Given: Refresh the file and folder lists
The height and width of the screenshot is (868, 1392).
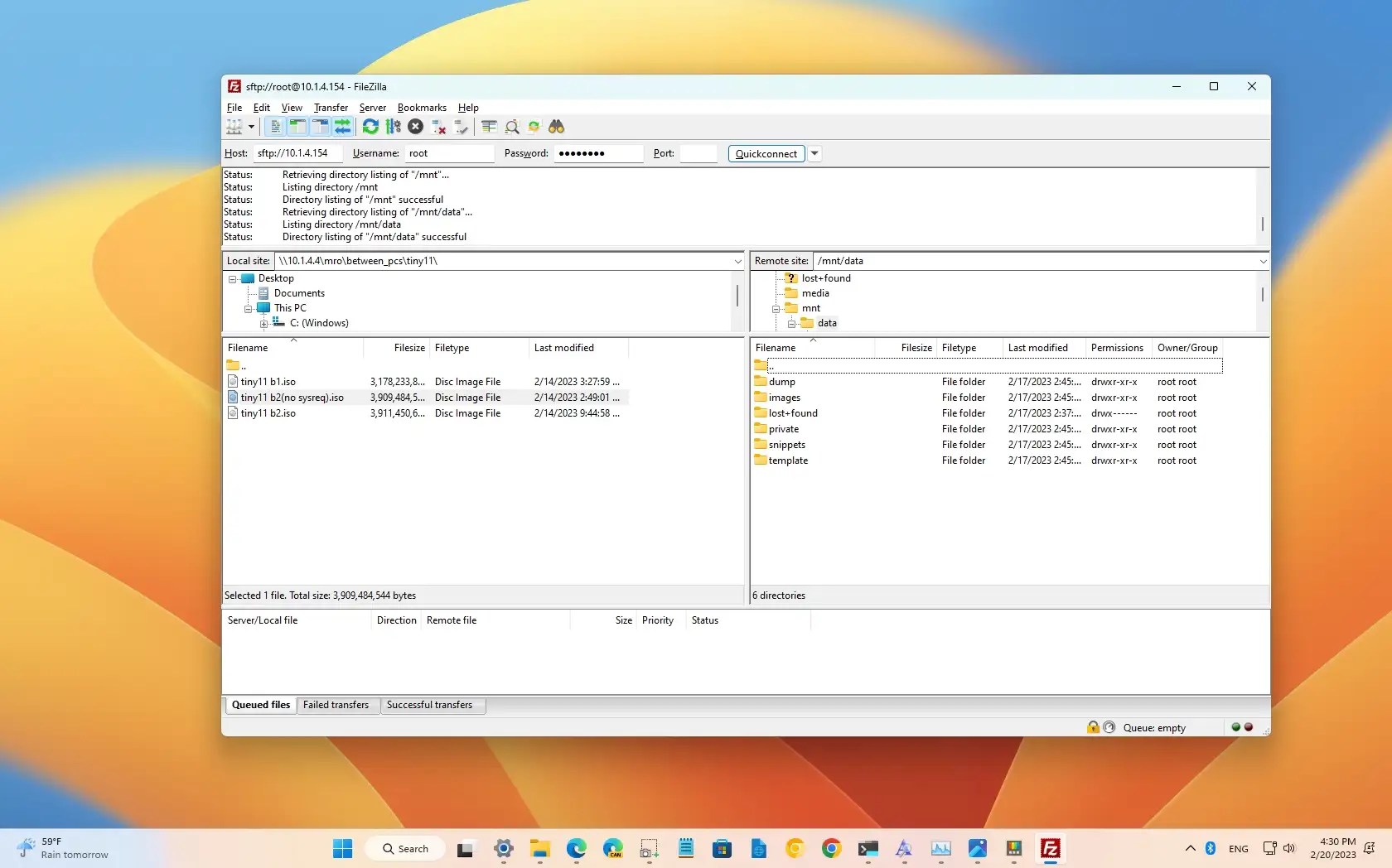Looking at the screenshot, I should [x=370, y=127].
